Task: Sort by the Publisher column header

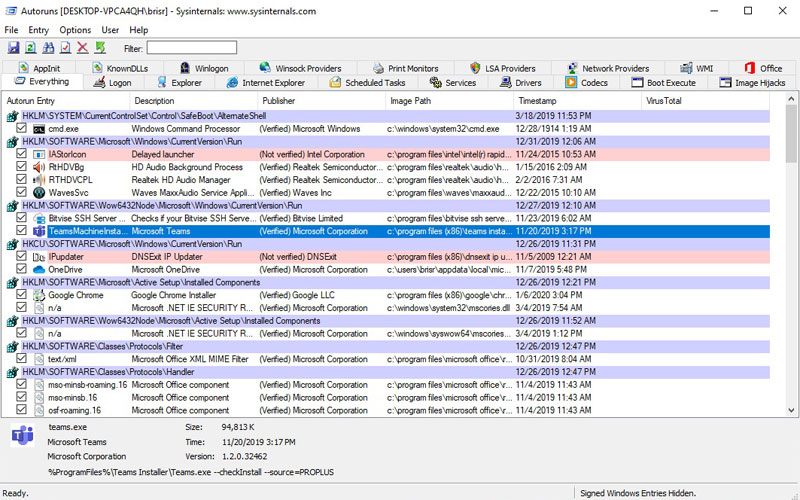Action: 321,101
